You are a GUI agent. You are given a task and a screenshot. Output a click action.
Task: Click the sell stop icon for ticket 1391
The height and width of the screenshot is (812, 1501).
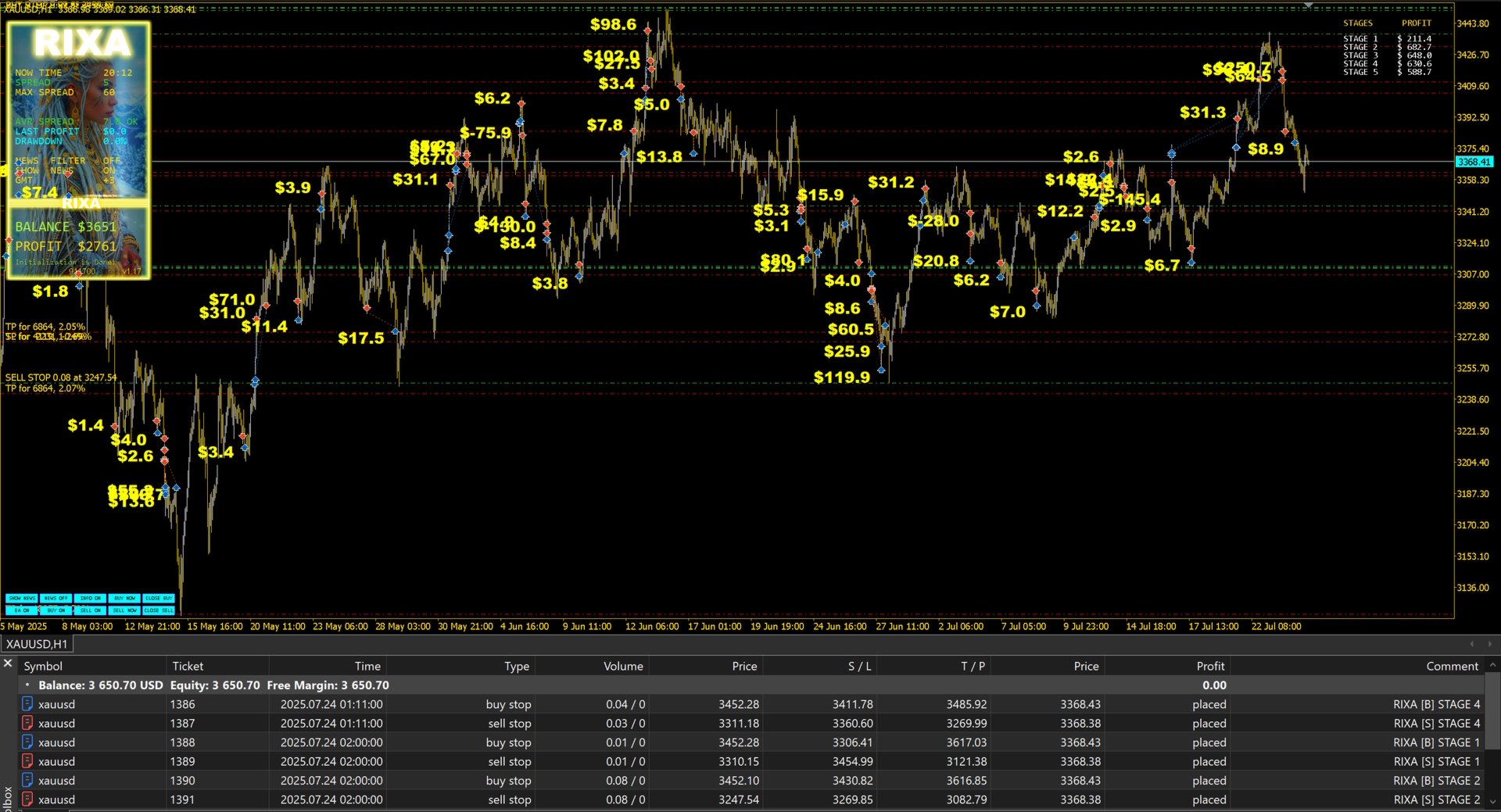27,799
